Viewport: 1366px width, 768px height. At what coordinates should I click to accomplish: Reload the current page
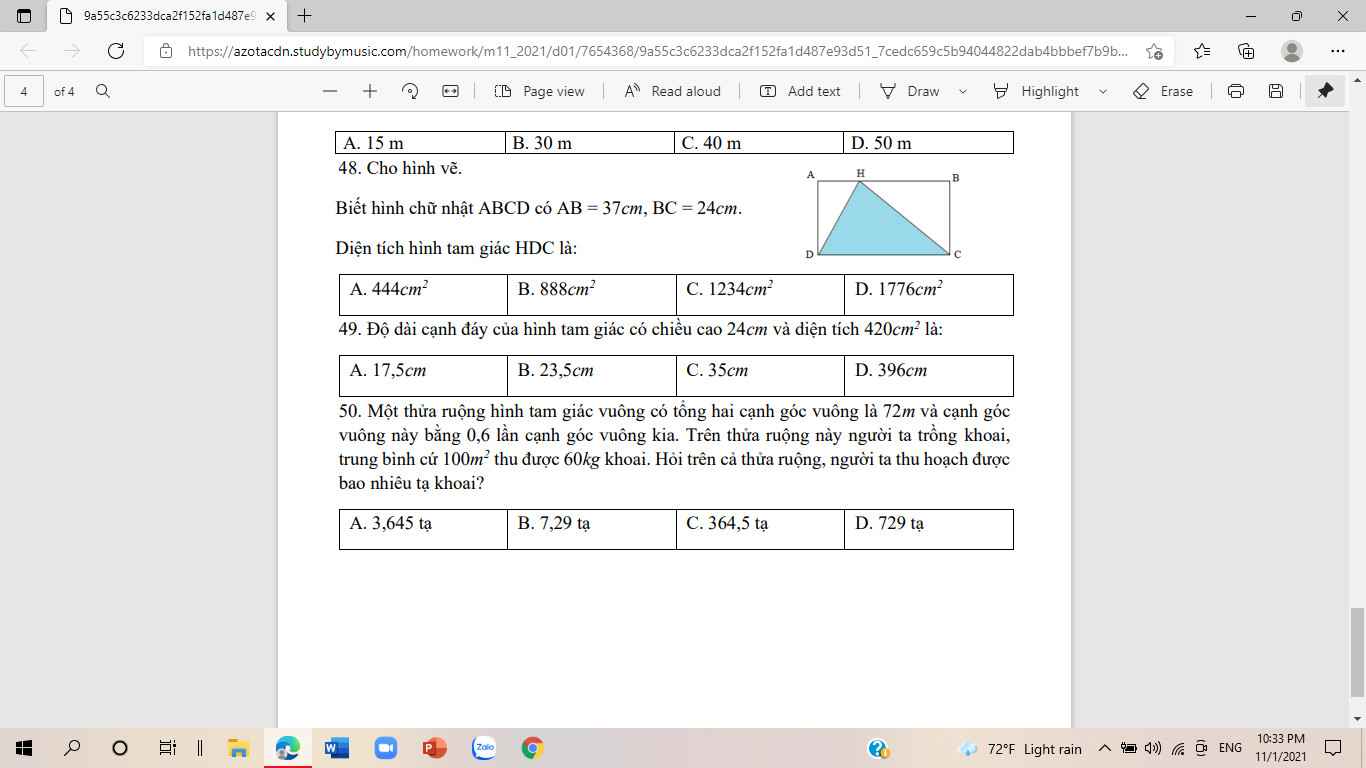click(115, 51)
